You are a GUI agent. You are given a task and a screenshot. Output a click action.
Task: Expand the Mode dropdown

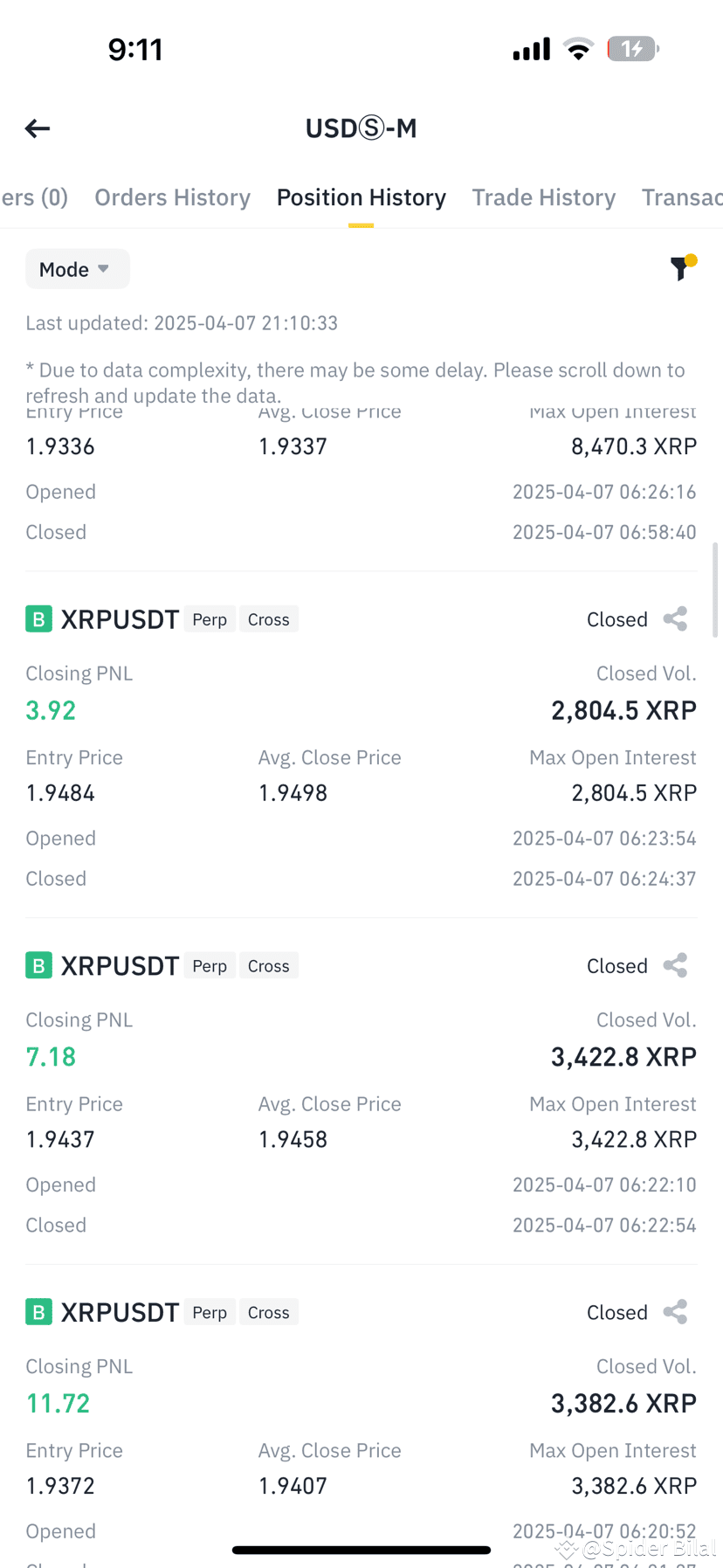[77, 269]
